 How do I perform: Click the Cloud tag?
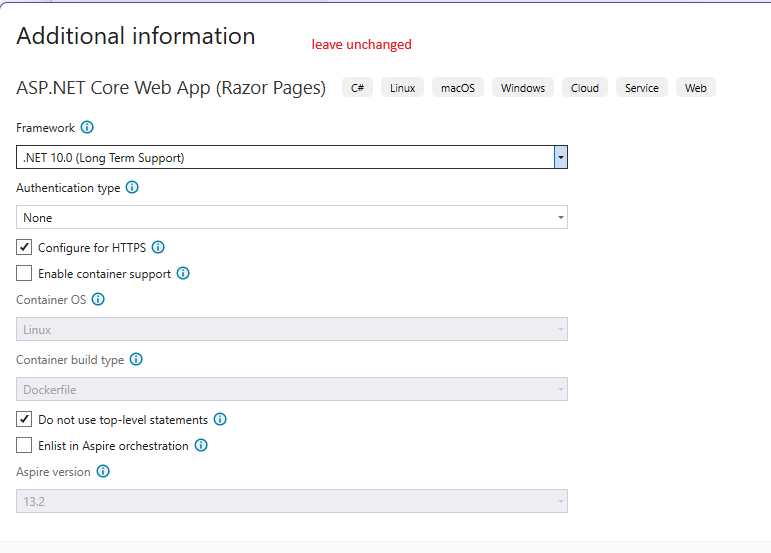[585, 87]
